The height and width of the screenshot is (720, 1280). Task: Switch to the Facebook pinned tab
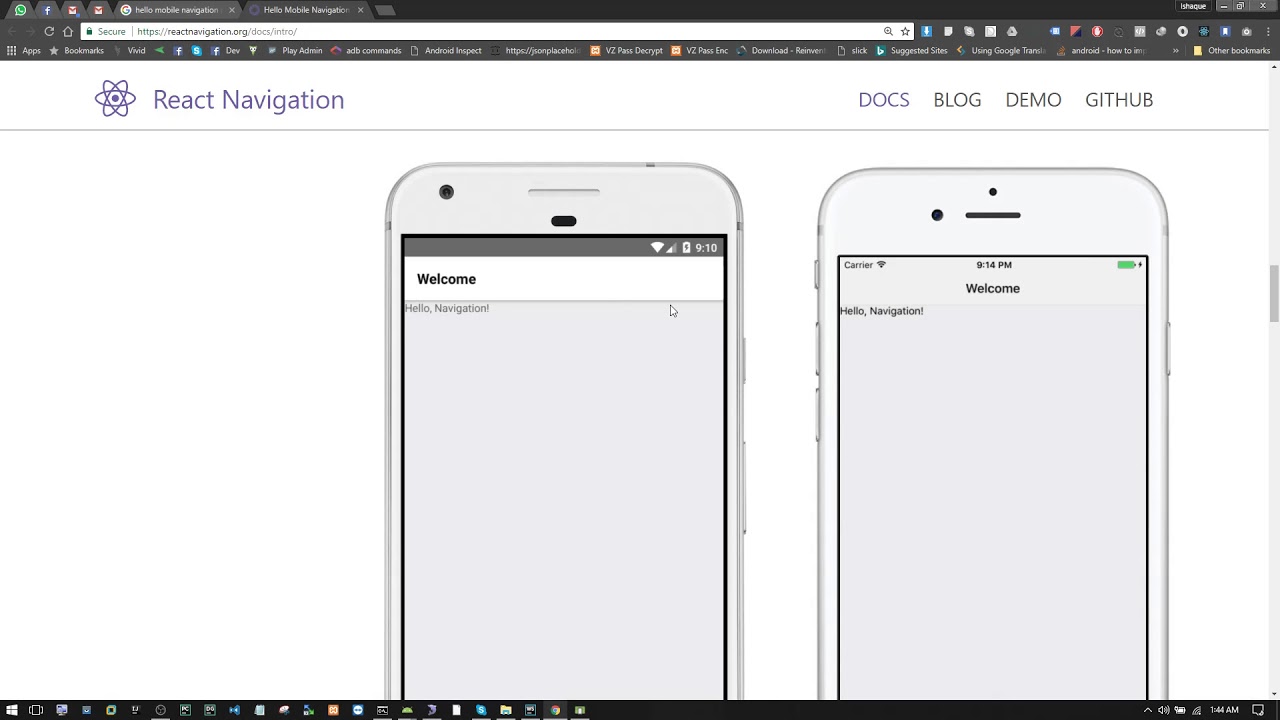tap(46, 10)
